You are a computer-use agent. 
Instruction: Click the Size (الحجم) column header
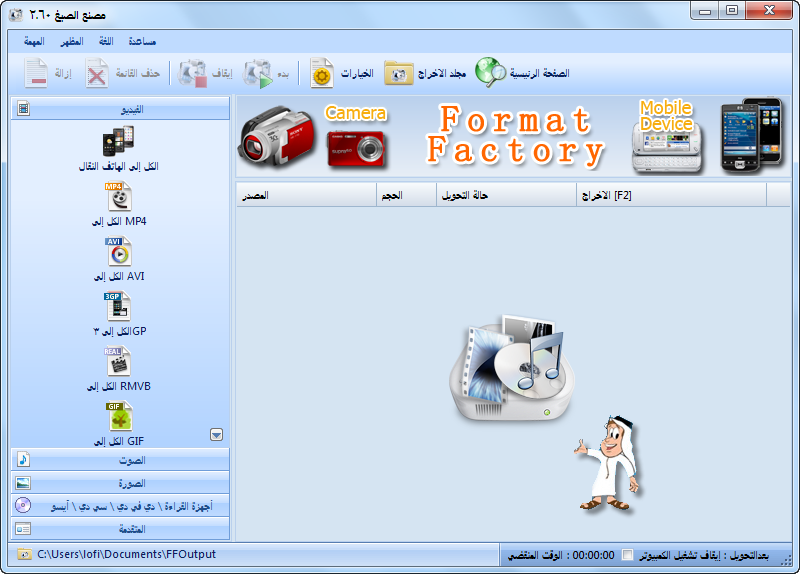click(x=407, y=195)
